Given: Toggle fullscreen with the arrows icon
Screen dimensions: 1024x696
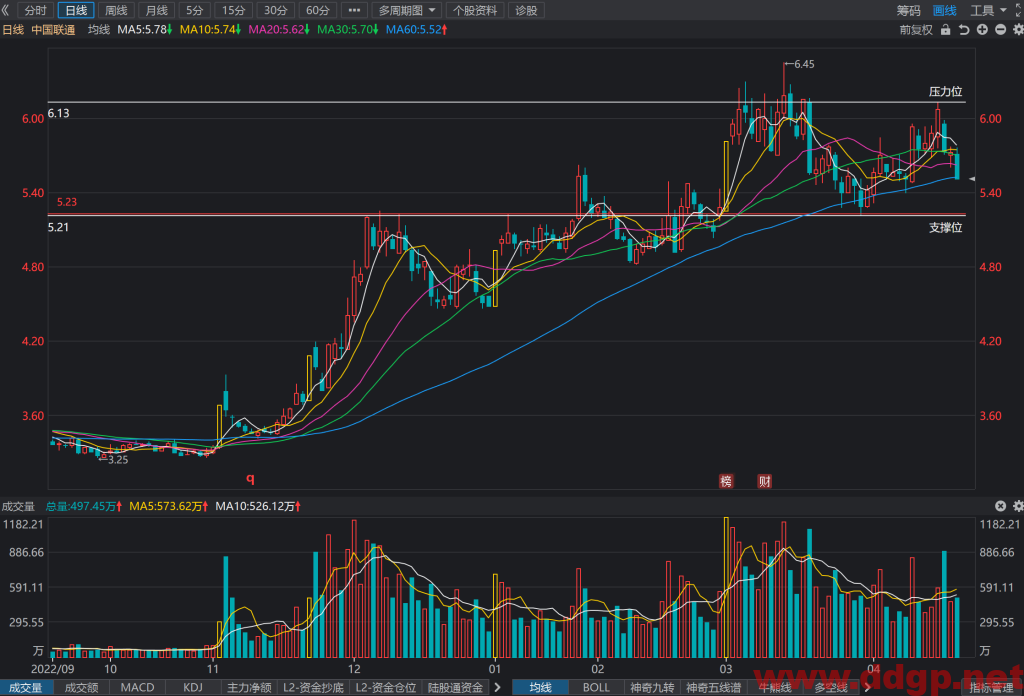Looking at the screenshot, I should tap(1019, 10).
